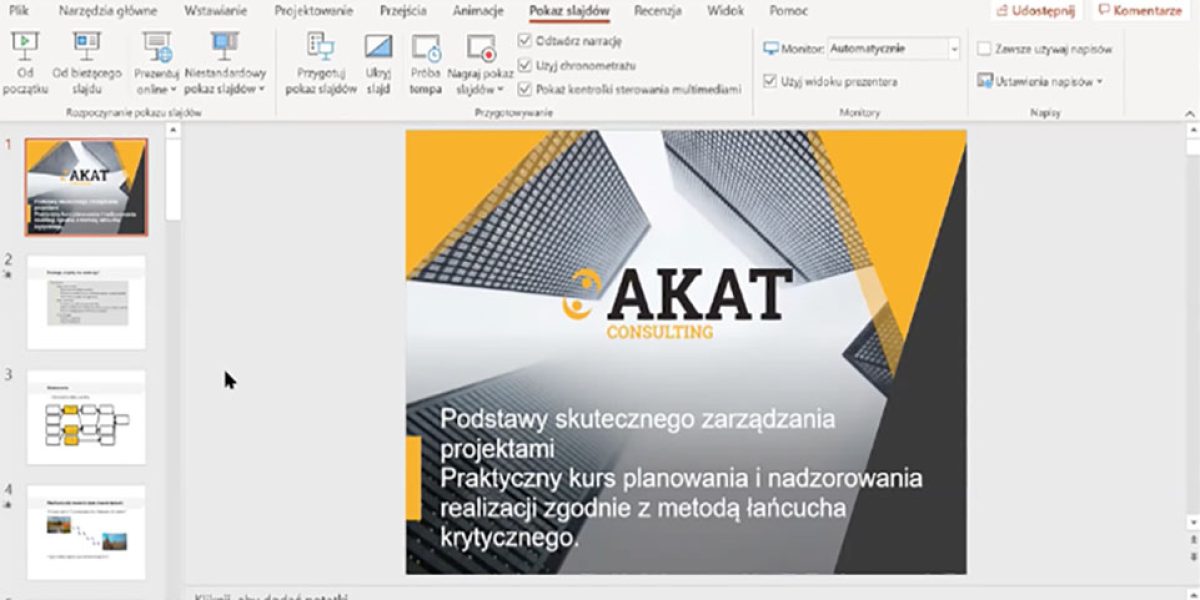Click Przygotuj pokaz slajdów icon
Image resolution: width=1200 pixels, height=600 pixels.
click(x=321, y=47)
